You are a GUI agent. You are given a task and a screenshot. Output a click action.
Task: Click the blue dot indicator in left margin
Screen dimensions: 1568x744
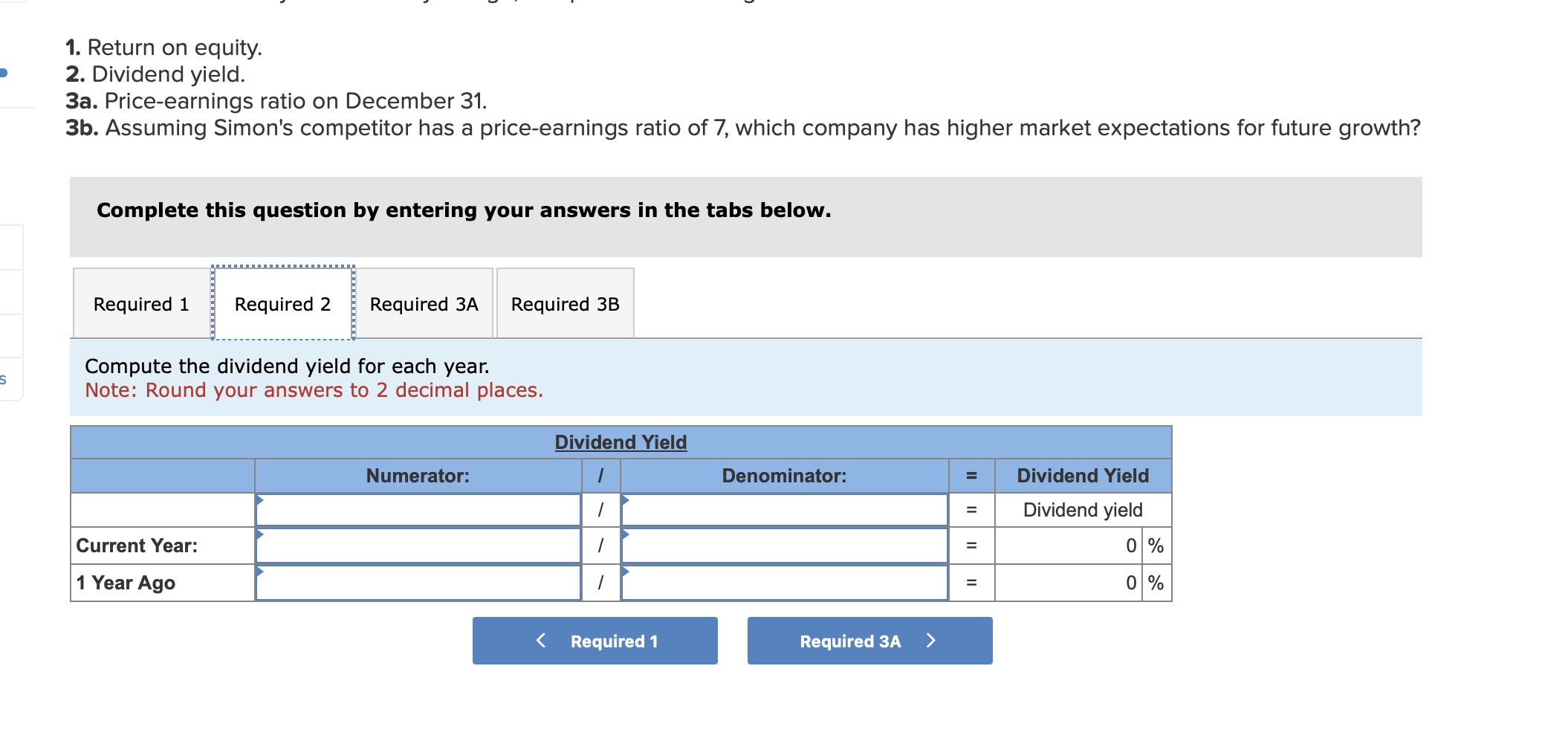(3, 71)
